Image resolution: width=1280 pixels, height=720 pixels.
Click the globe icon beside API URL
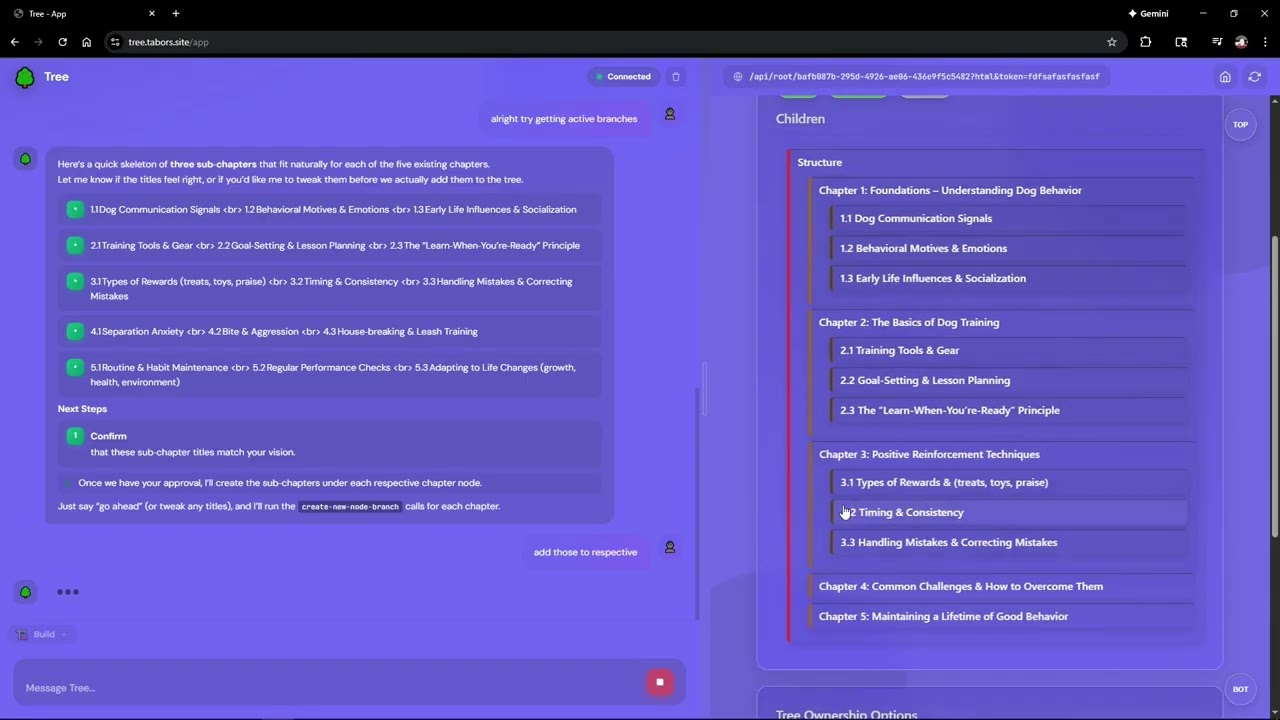coord(738,77)
